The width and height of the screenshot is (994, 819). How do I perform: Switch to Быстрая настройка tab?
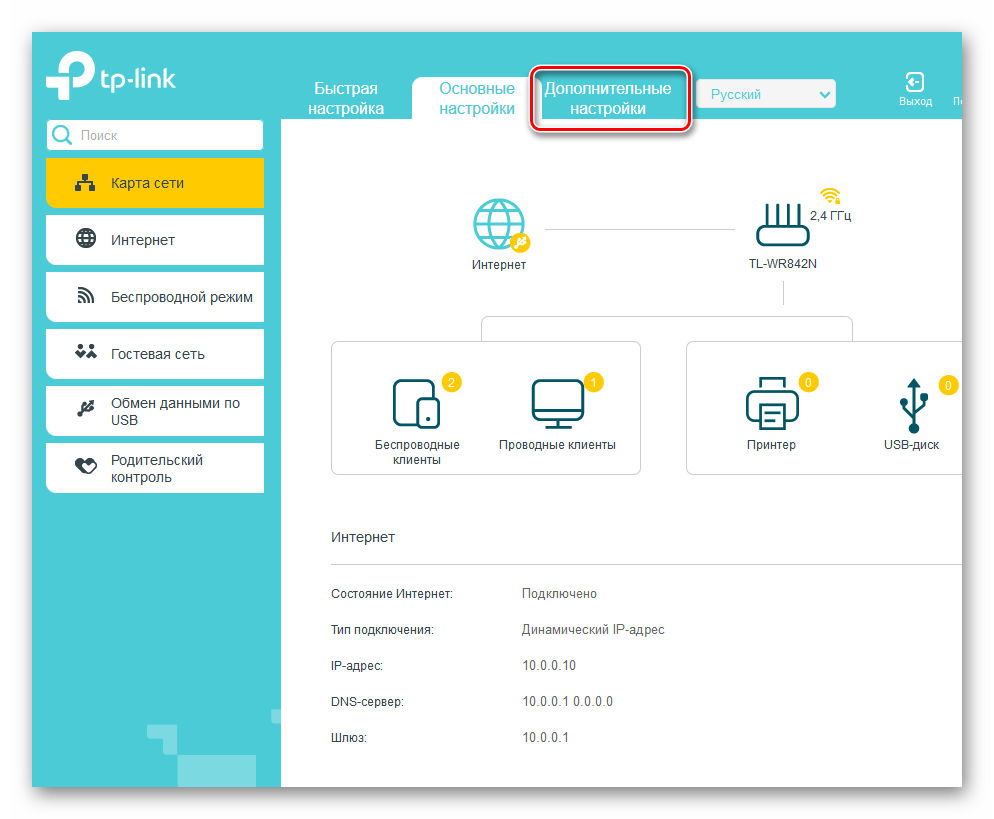[346, 99]
